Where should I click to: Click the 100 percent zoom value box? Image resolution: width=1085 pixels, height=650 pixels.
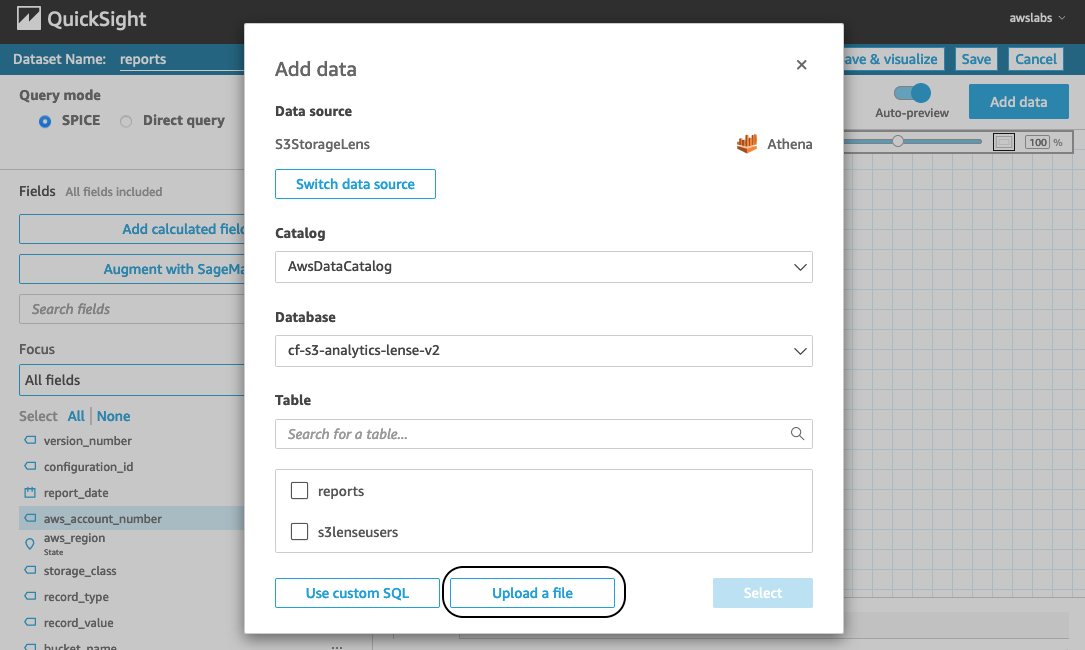click(x=1037, y=142)
